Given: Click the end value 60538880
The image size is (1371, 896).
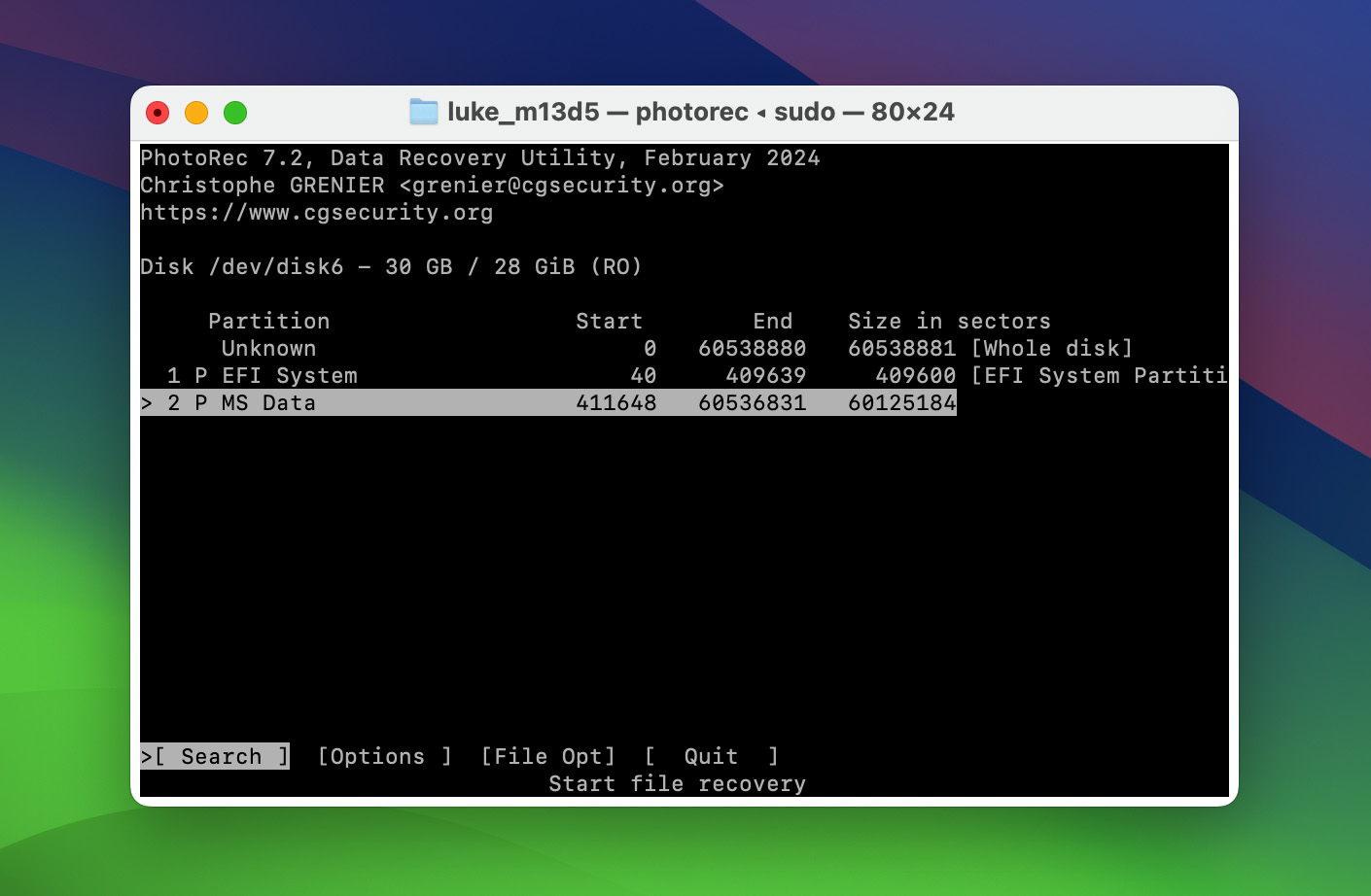Looking at the screenshot, I should point(753,348).
